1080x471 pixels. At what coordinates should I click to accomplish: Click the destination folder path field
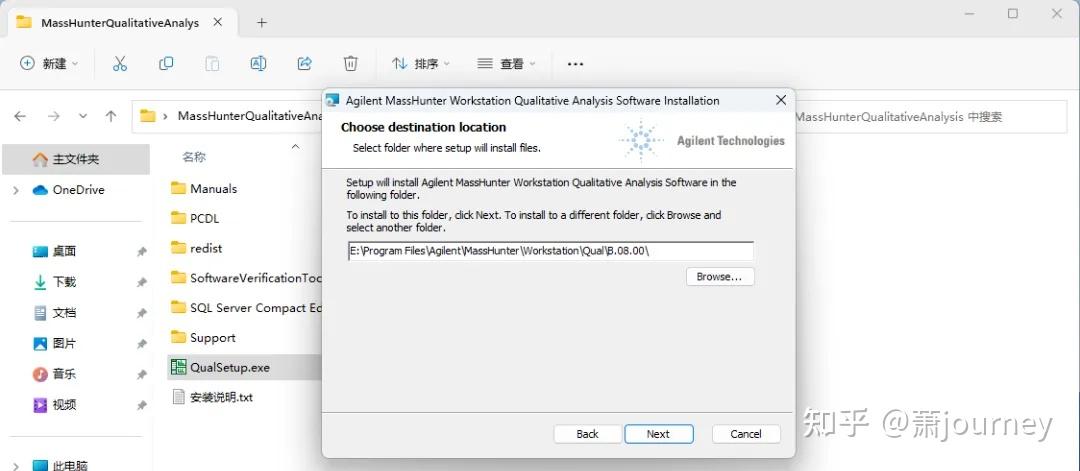pyautogui.click(x=549, y=251)
